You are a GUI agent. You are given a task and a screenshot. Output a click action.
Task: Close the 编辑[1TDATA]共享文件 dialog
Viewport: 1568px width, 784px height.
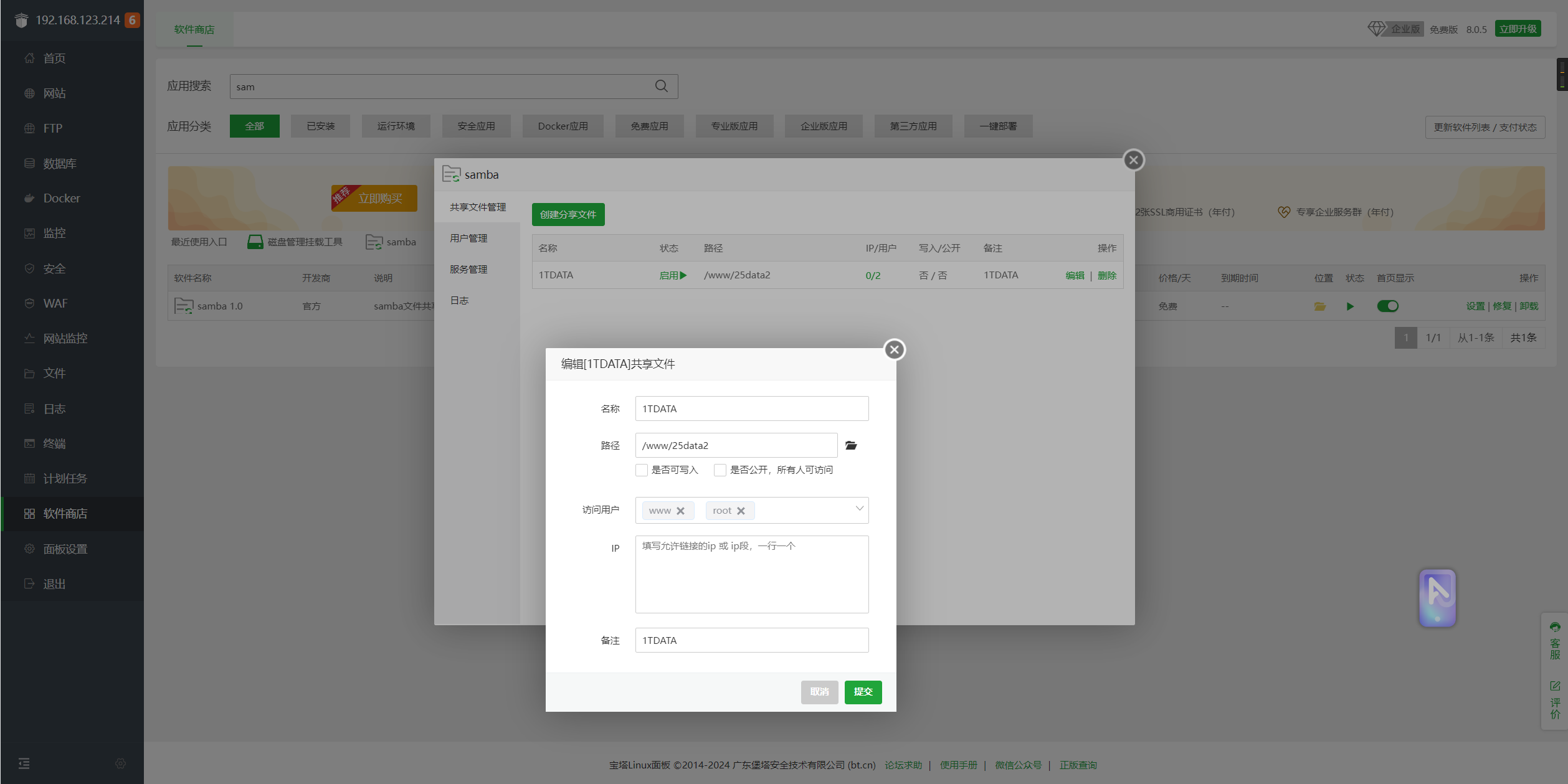tap(895, 349)
